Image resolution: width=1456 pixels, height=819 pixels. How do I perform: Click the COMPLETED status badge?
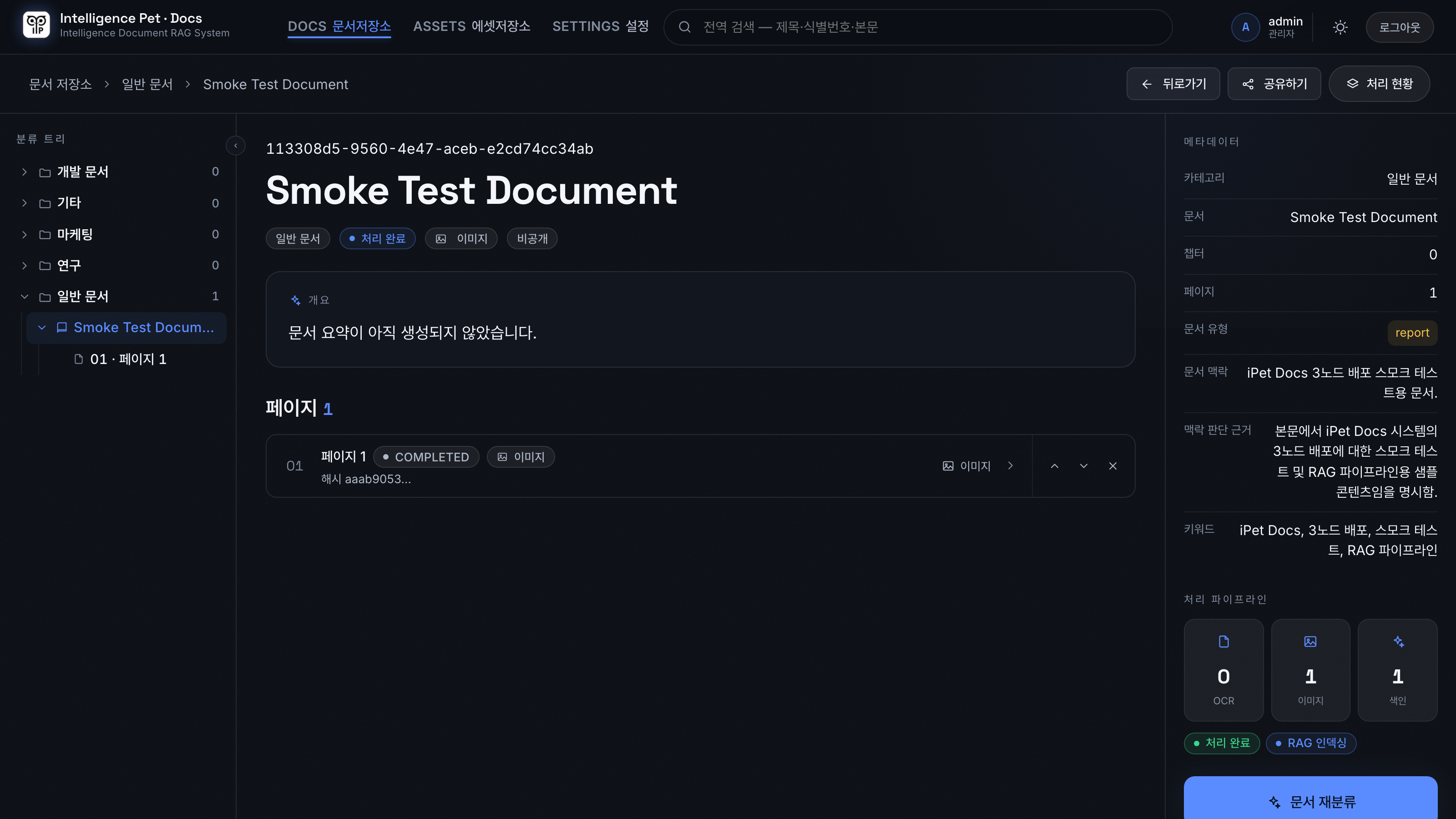point(426,457)
